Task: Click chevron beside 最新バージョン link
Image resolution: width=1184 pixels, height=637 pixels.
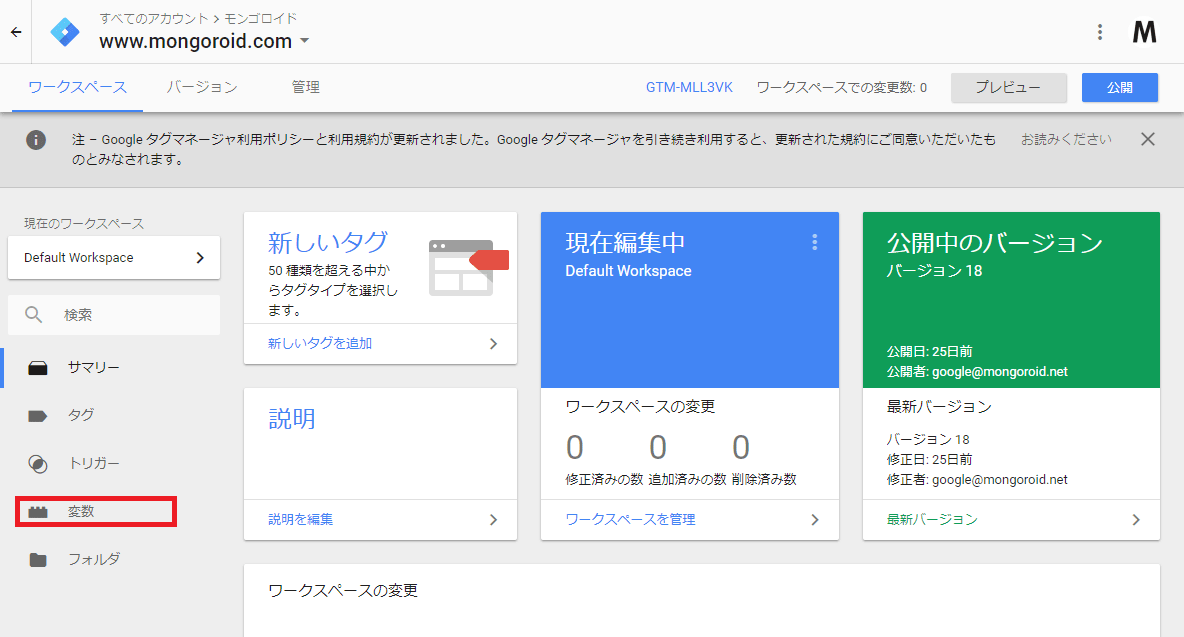Action: tap(1136, 519)
